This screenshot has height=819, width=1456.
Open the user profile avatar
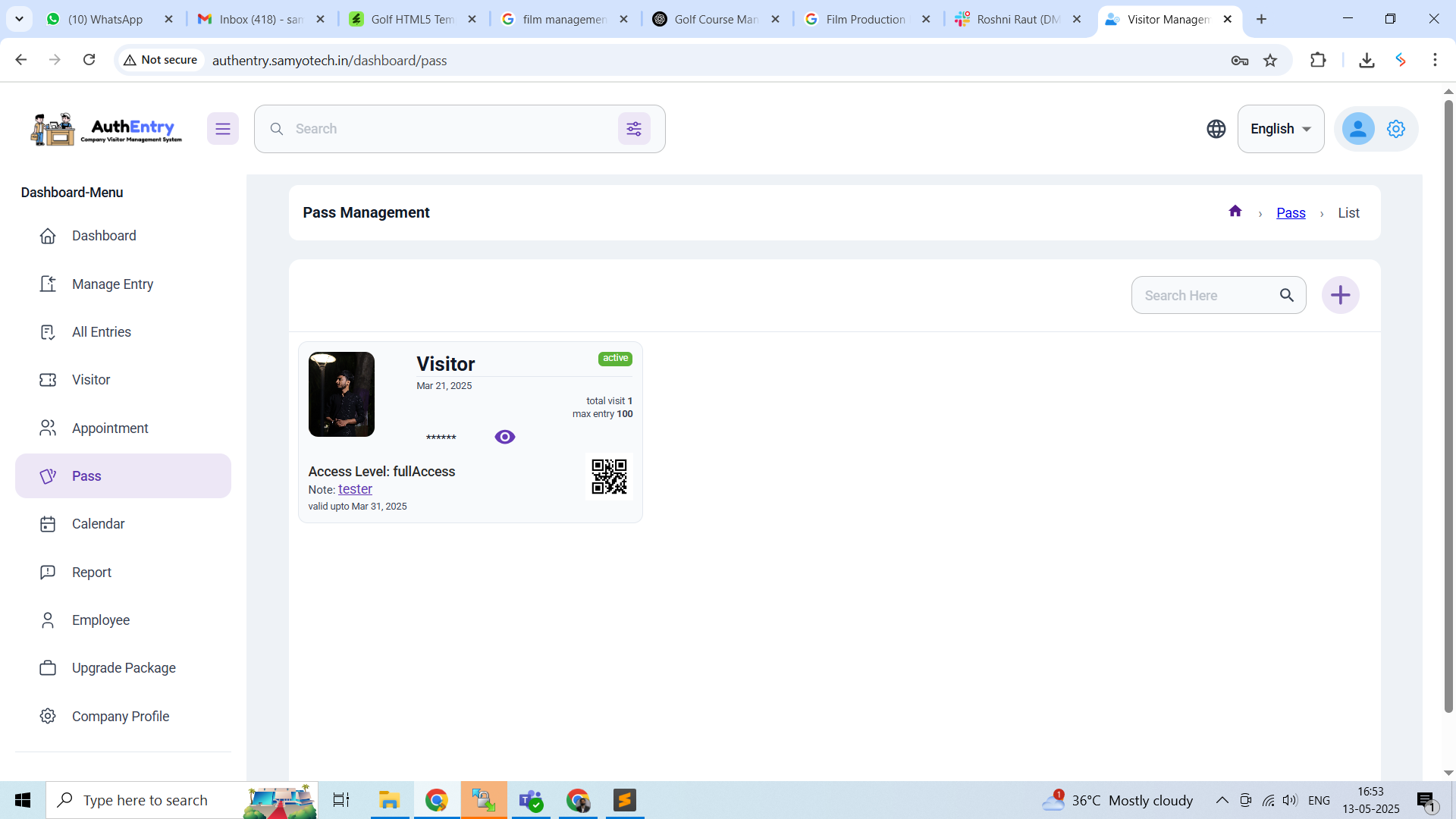click(1357, 129)
